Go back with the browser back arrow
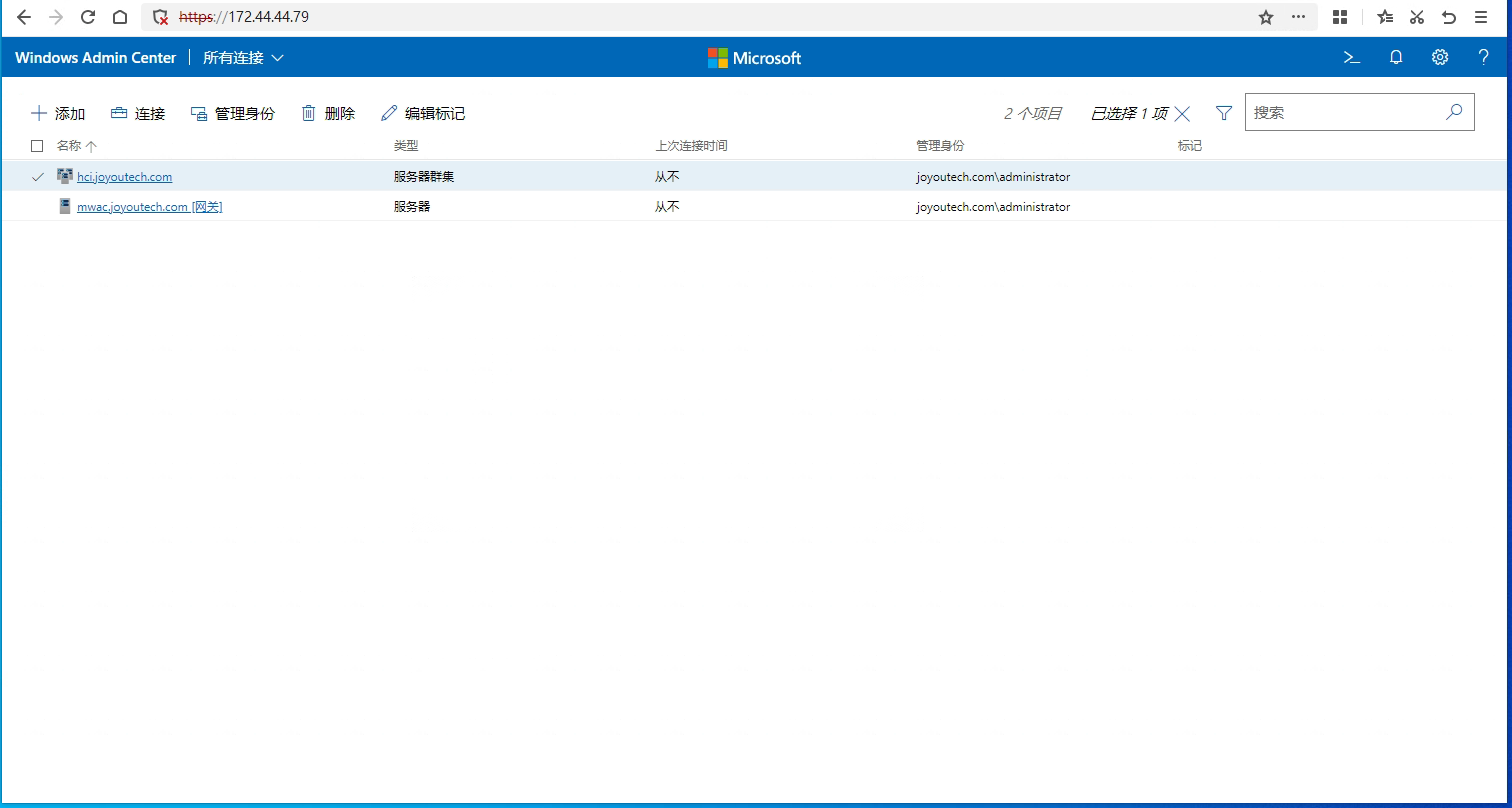Image resolution: width=1512 pixels, height=808 pixels. (24, 17)
